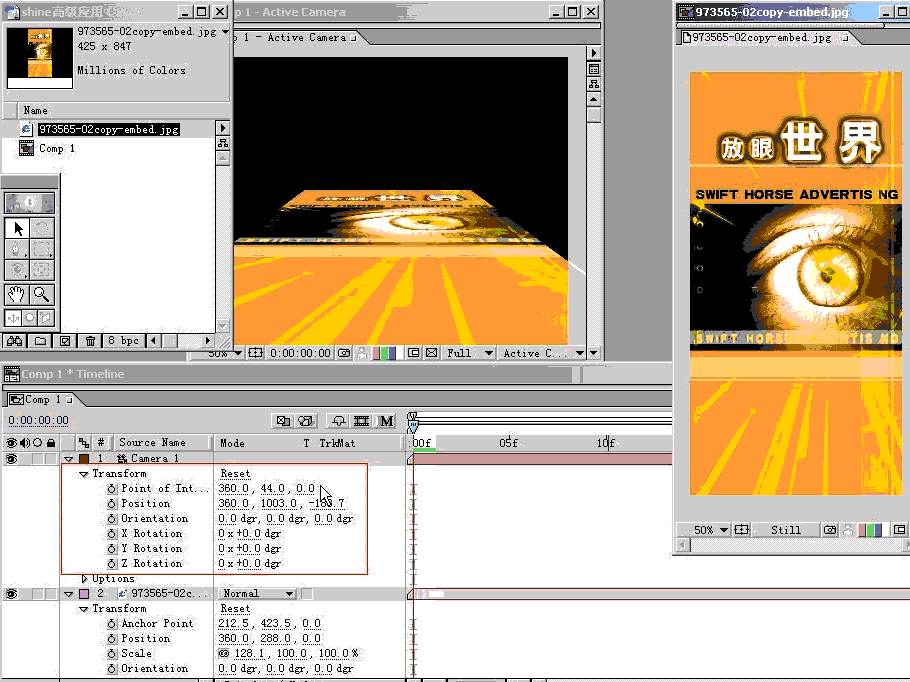Select the Active Camera comp viewer tab
The image size is (910, 682).
coord(295,37)
